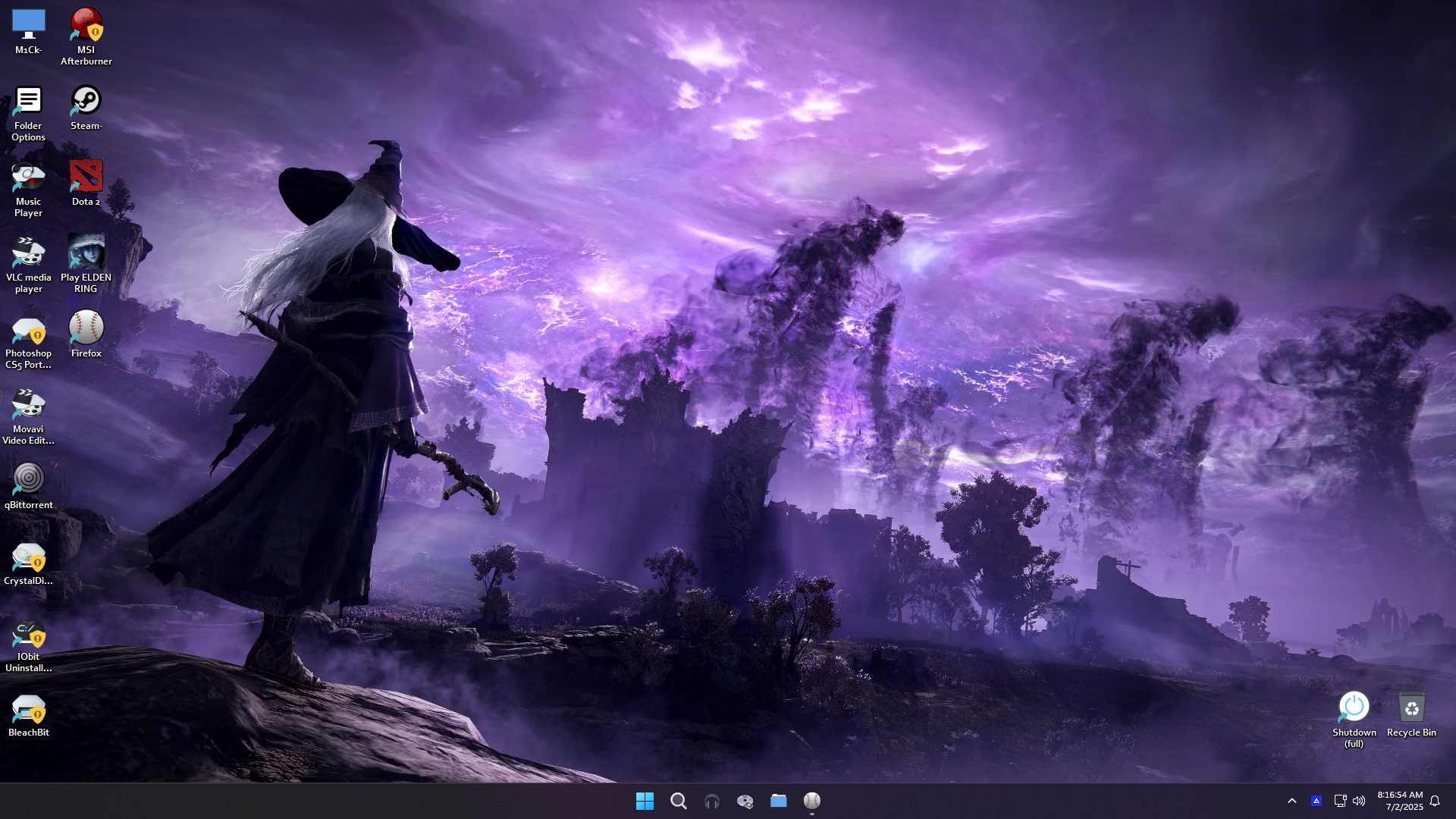This screenshot has height=819, width=1456.
Task: Open the Folder Options shortcut
Action: tap(28, 112)
